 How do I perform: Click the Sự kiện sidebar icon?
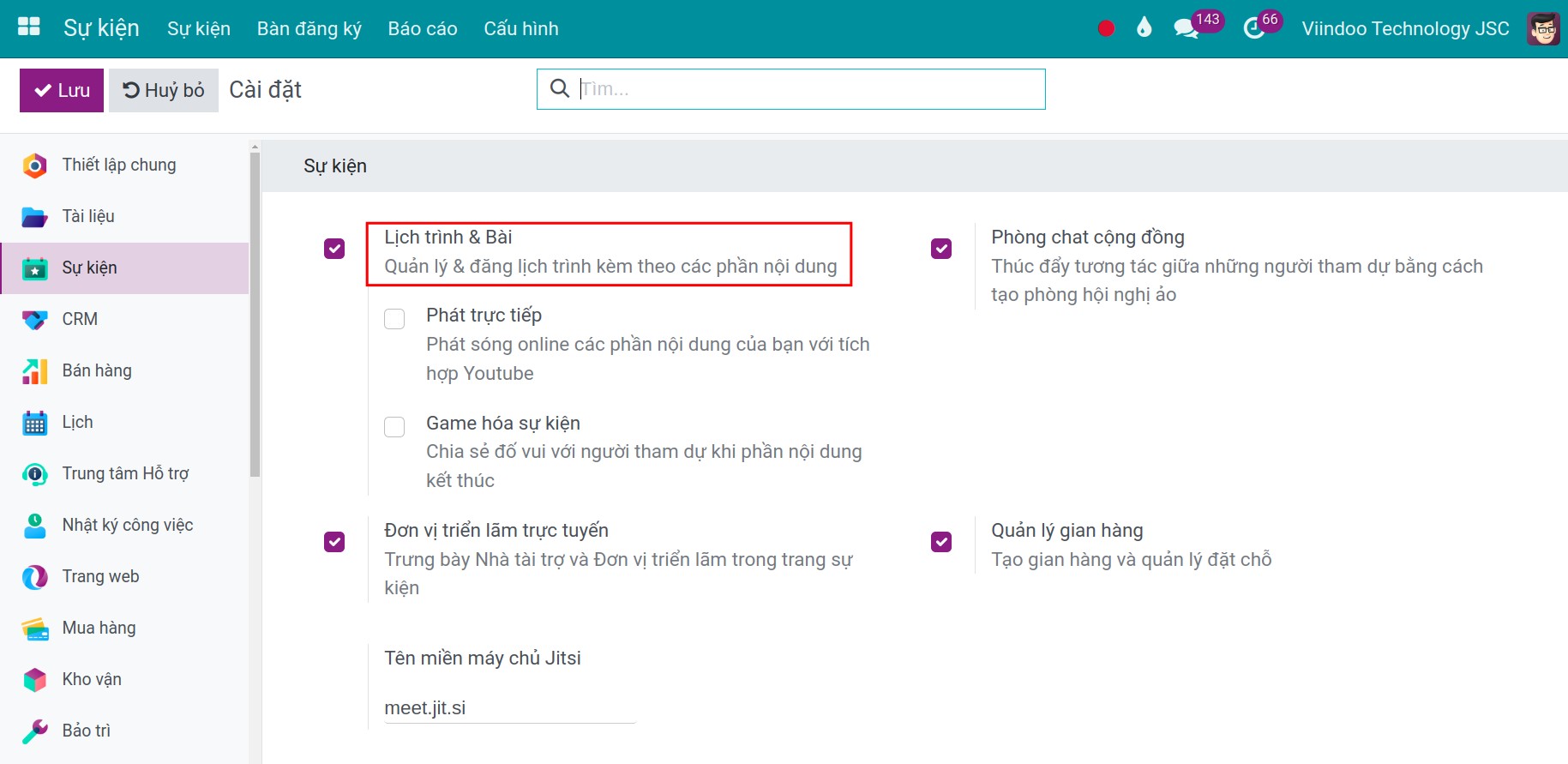click(34, 268)
